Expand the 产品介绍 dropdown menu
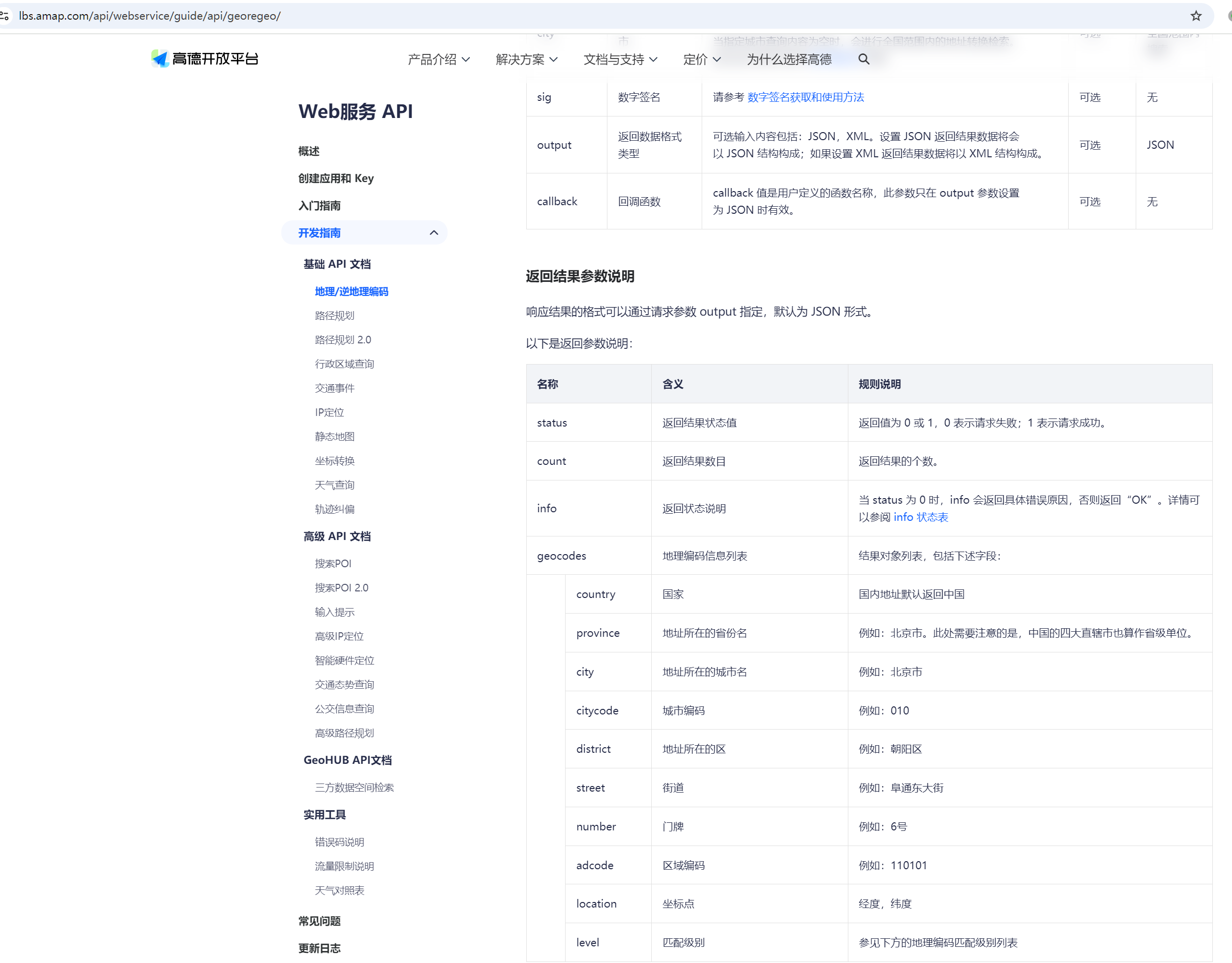This screenshot has height=963, width=1232. (x=439, y=59)
